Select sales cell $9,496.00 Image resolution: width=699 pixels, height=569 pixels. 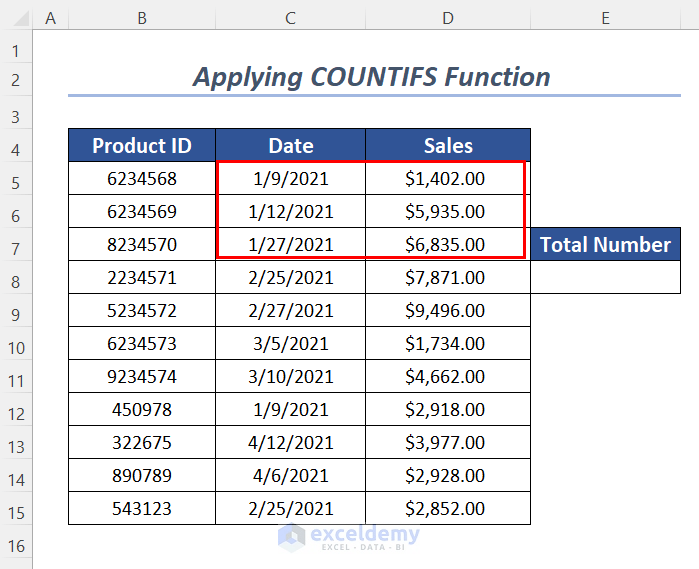[448, 310]
